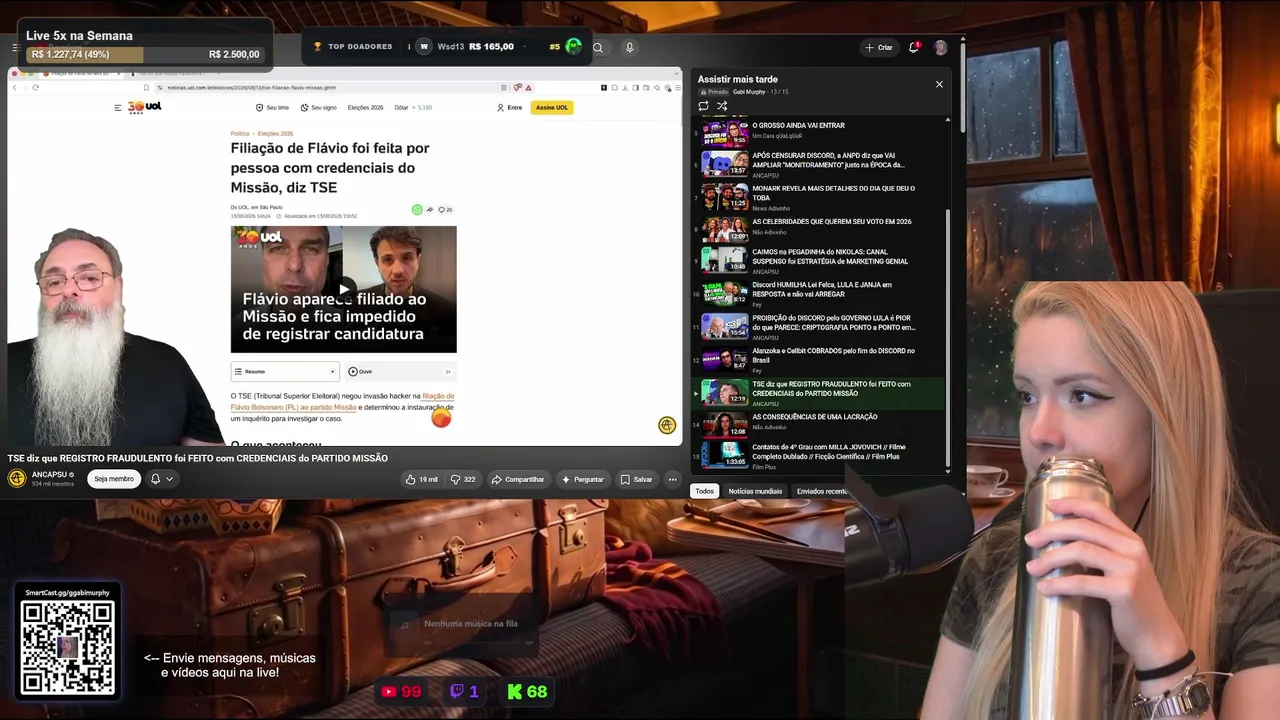Open notification bell dropdown for ANCAPSU channel
1280x720 pixels.
click(162, 479)
